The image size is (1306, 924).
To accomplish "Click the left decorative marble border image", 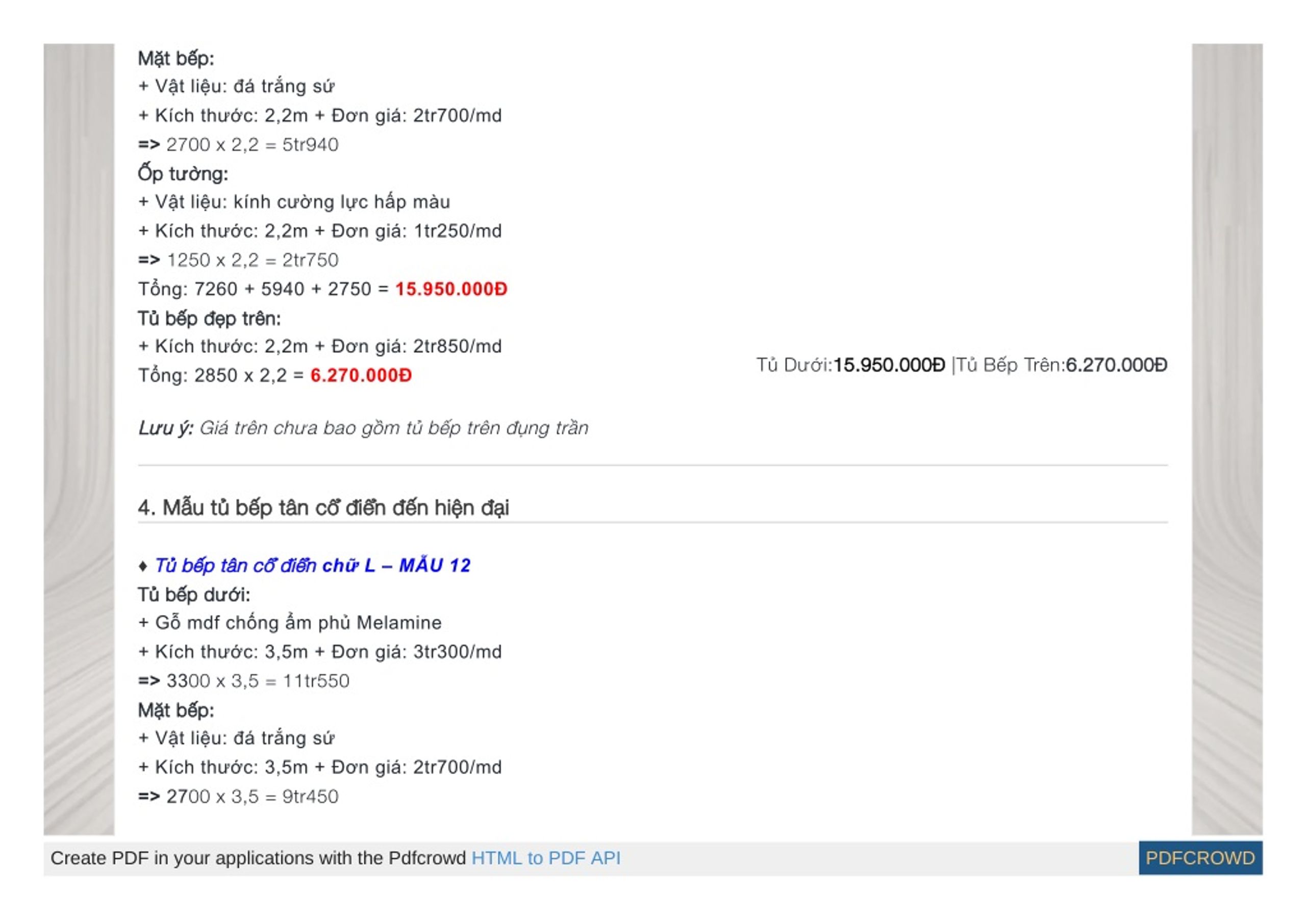I will 79,439.
